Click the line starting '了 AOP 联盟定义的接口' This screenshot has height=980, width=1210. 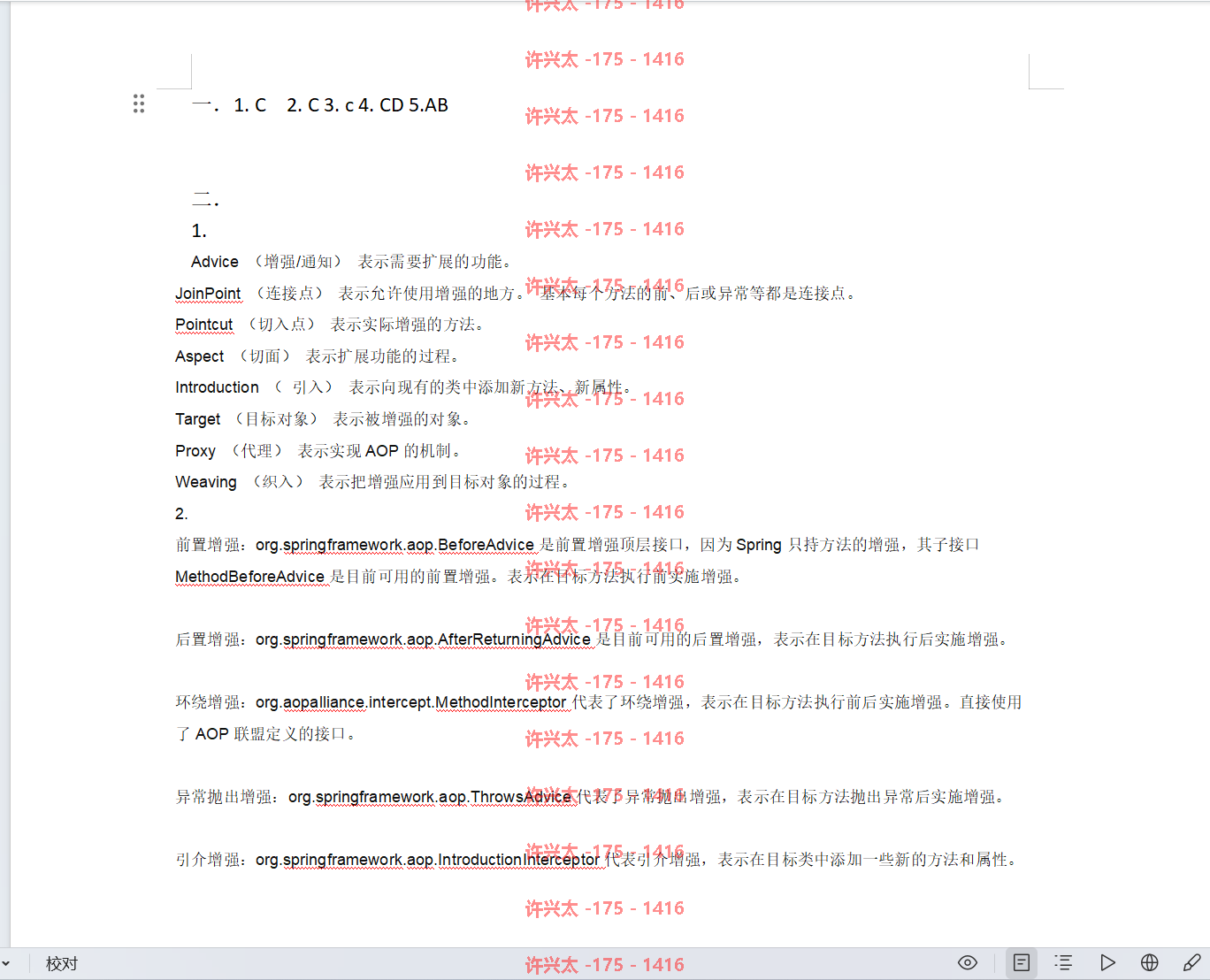pos(265,734)
